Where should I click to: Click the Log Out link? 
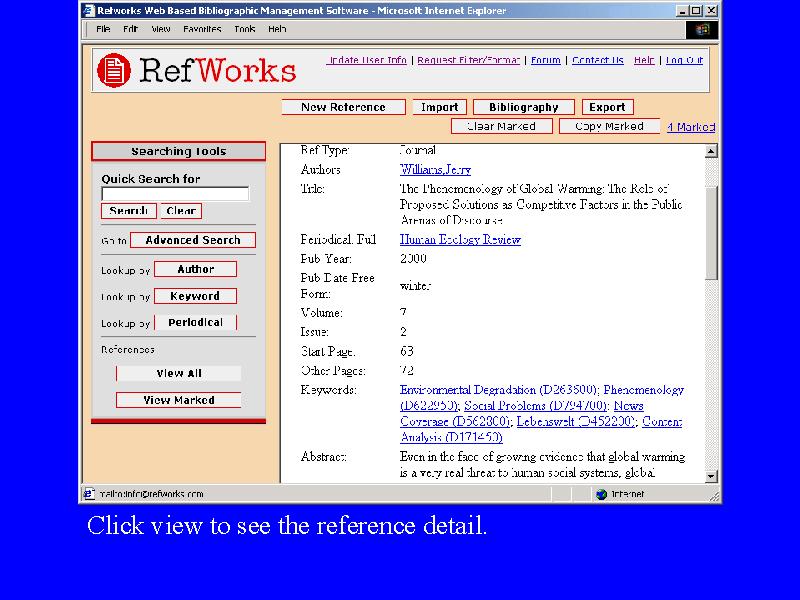pos(684,60)
